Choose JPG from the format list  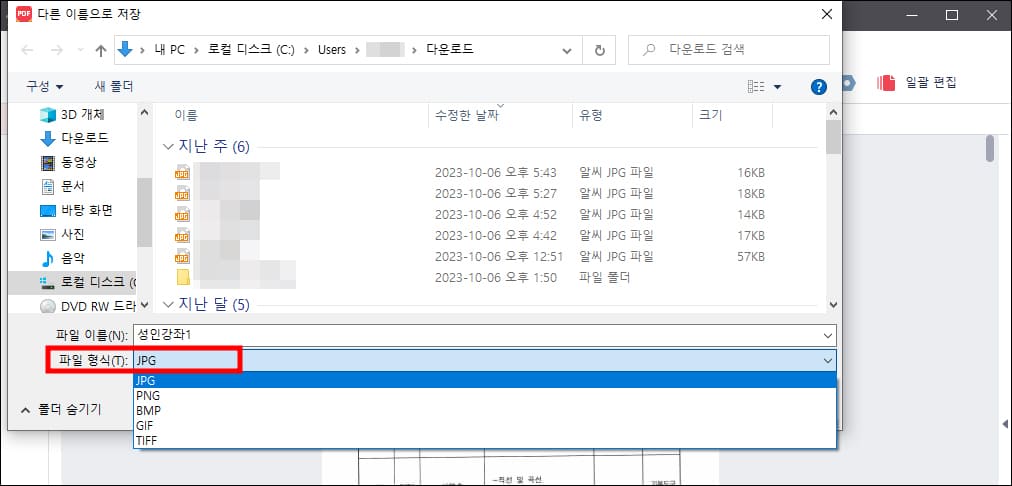485,381
